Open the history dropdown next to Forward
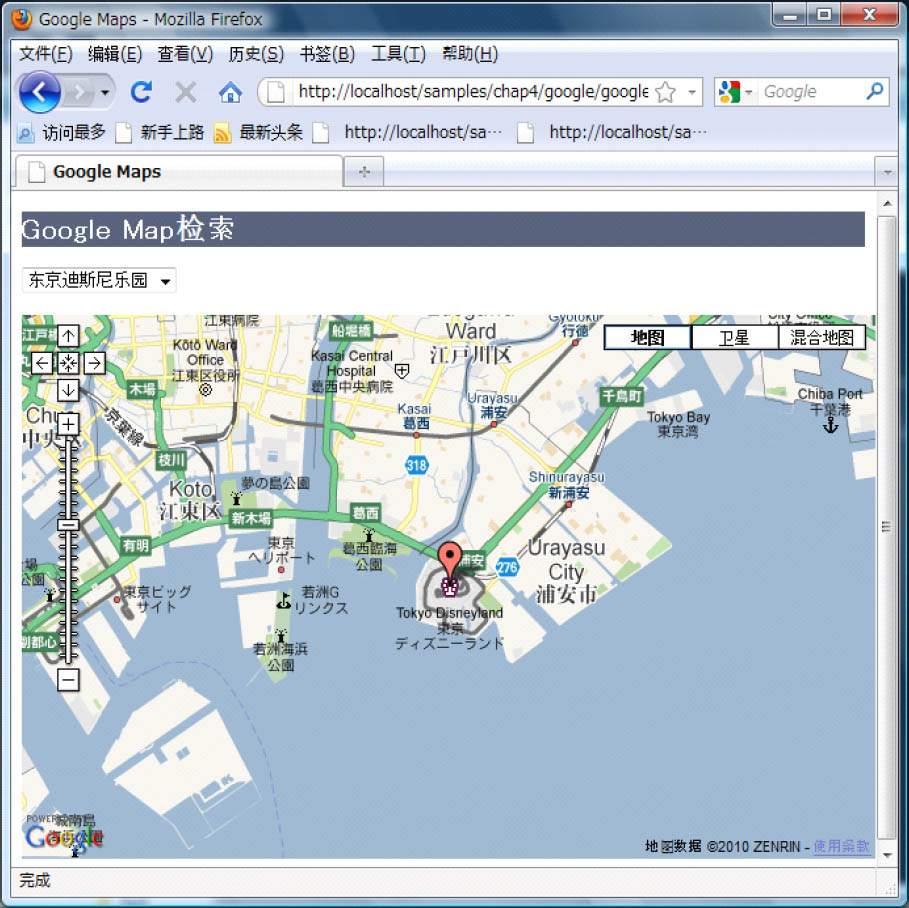This screenshot has width=909, height=908. point(105,92)
